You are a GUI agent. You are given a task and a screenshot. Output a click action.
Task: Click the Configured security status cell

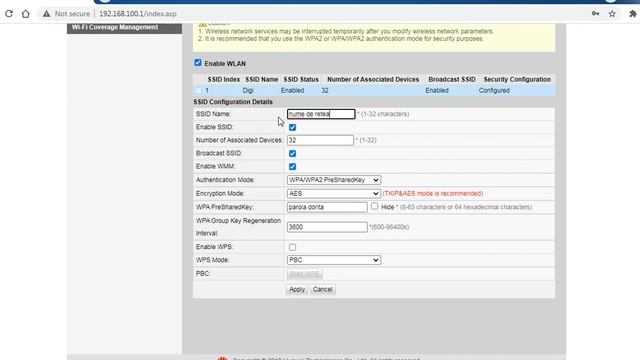coord(494,91)
